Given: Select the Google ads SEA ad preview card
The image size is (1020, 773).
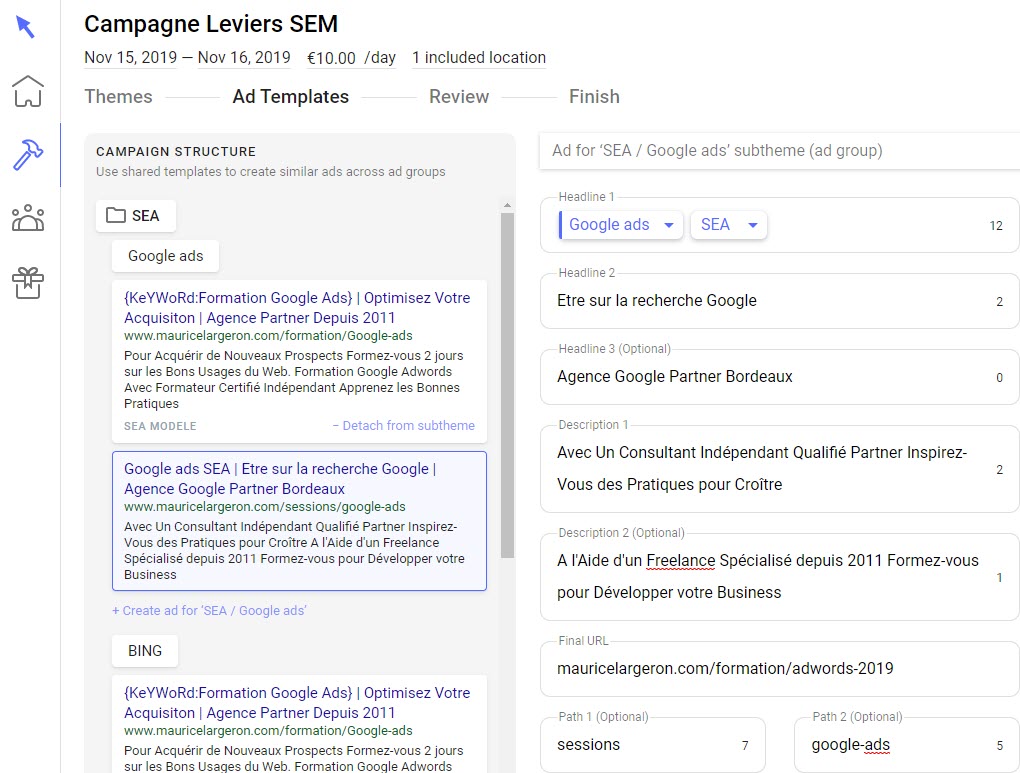Looking at the screenshot, I should (299, 521).
